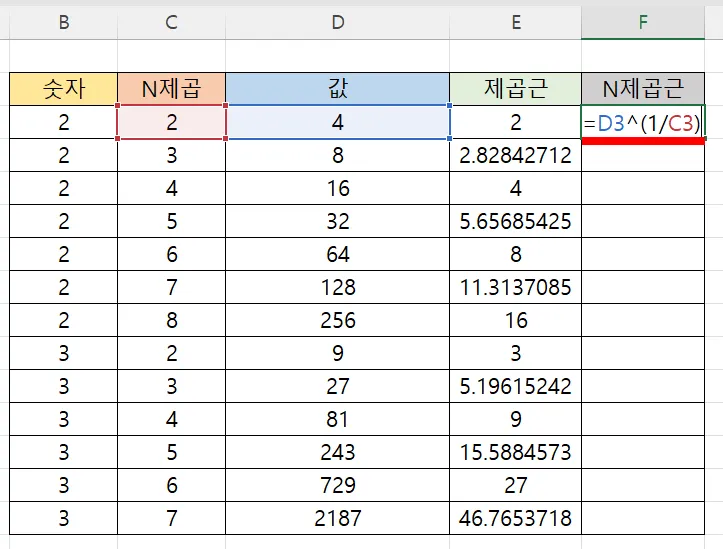Click the 제곱근 cell showing 11.3137085
This screenshot has width=723, height=549.
coord(516,287)
